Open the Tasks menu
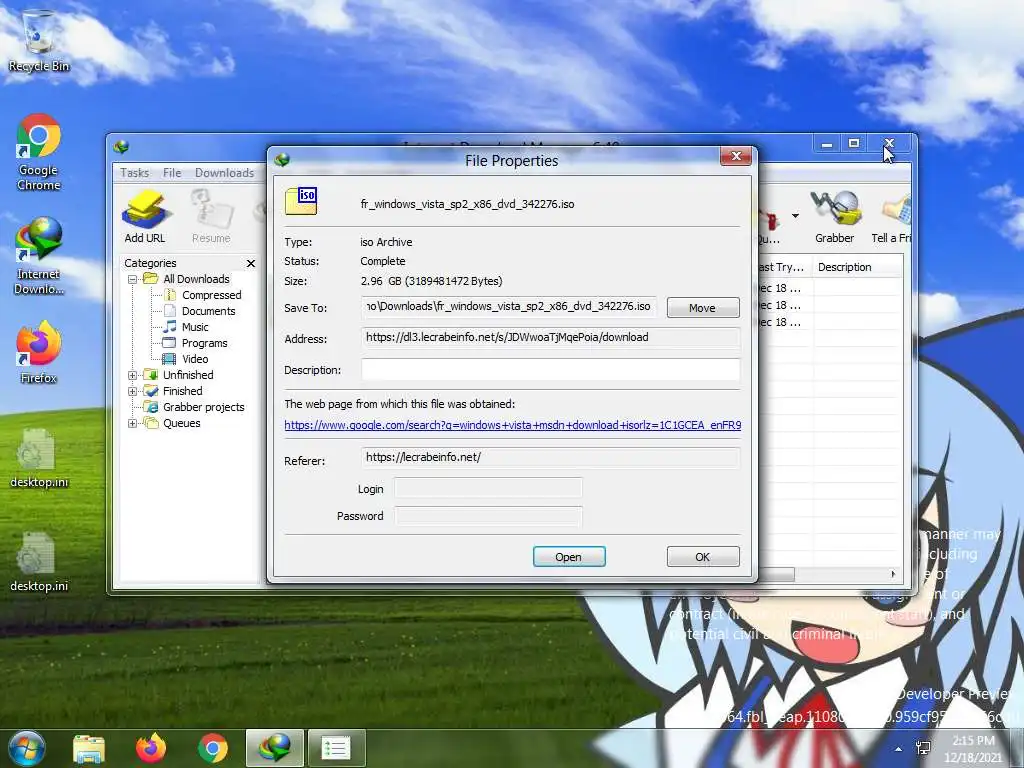The width and height of the screenshot is (1024, 768). point(135,172)
